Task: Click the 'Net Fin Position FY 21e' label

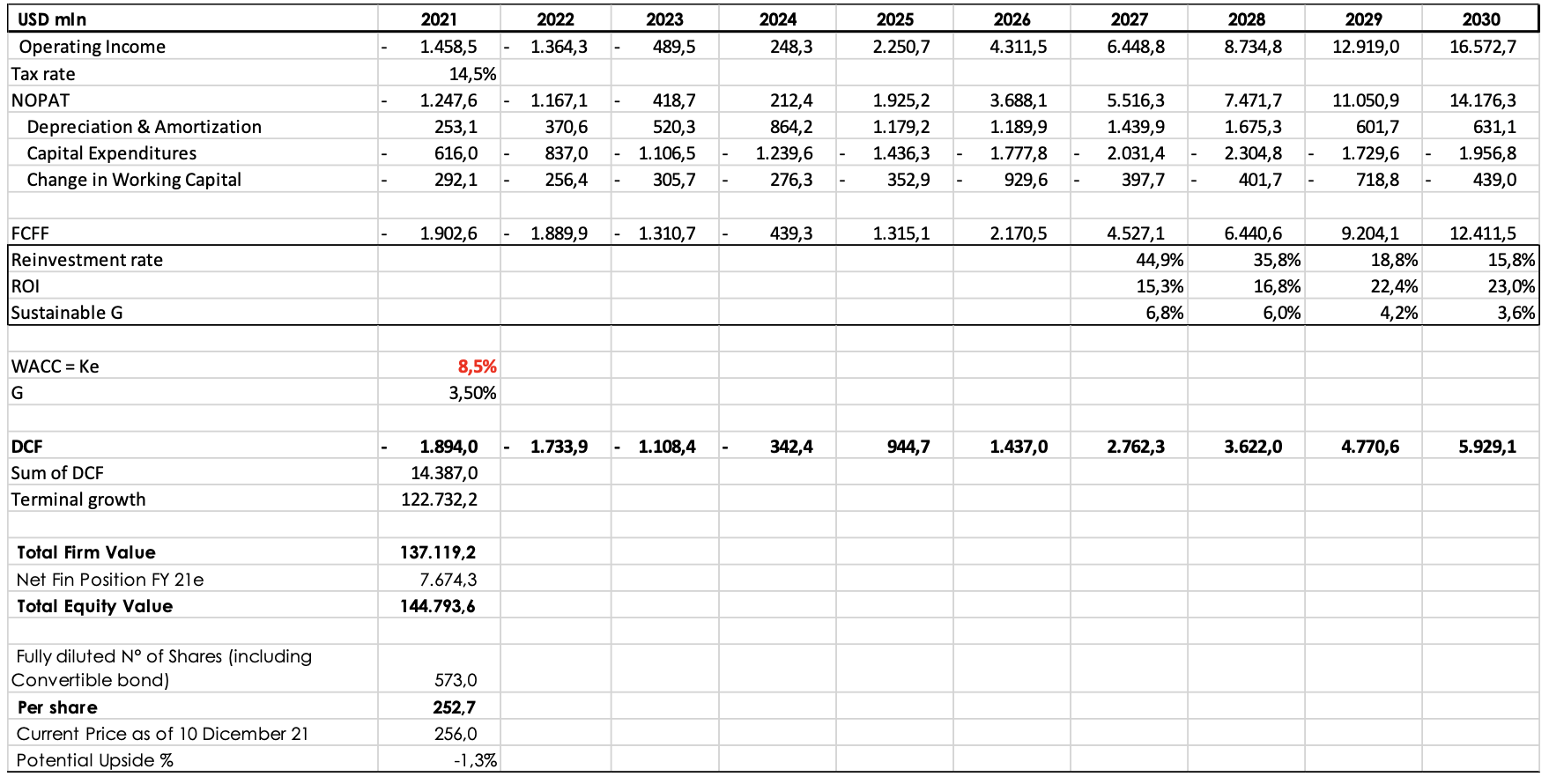Action: pos(110,580)
